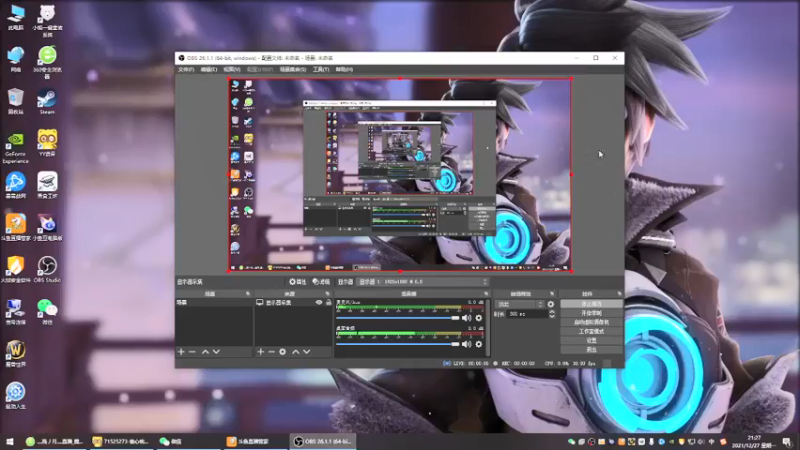The image size is (800, 450).
Task: Click the Start Virtual Camera button
Action: (591, 322)
